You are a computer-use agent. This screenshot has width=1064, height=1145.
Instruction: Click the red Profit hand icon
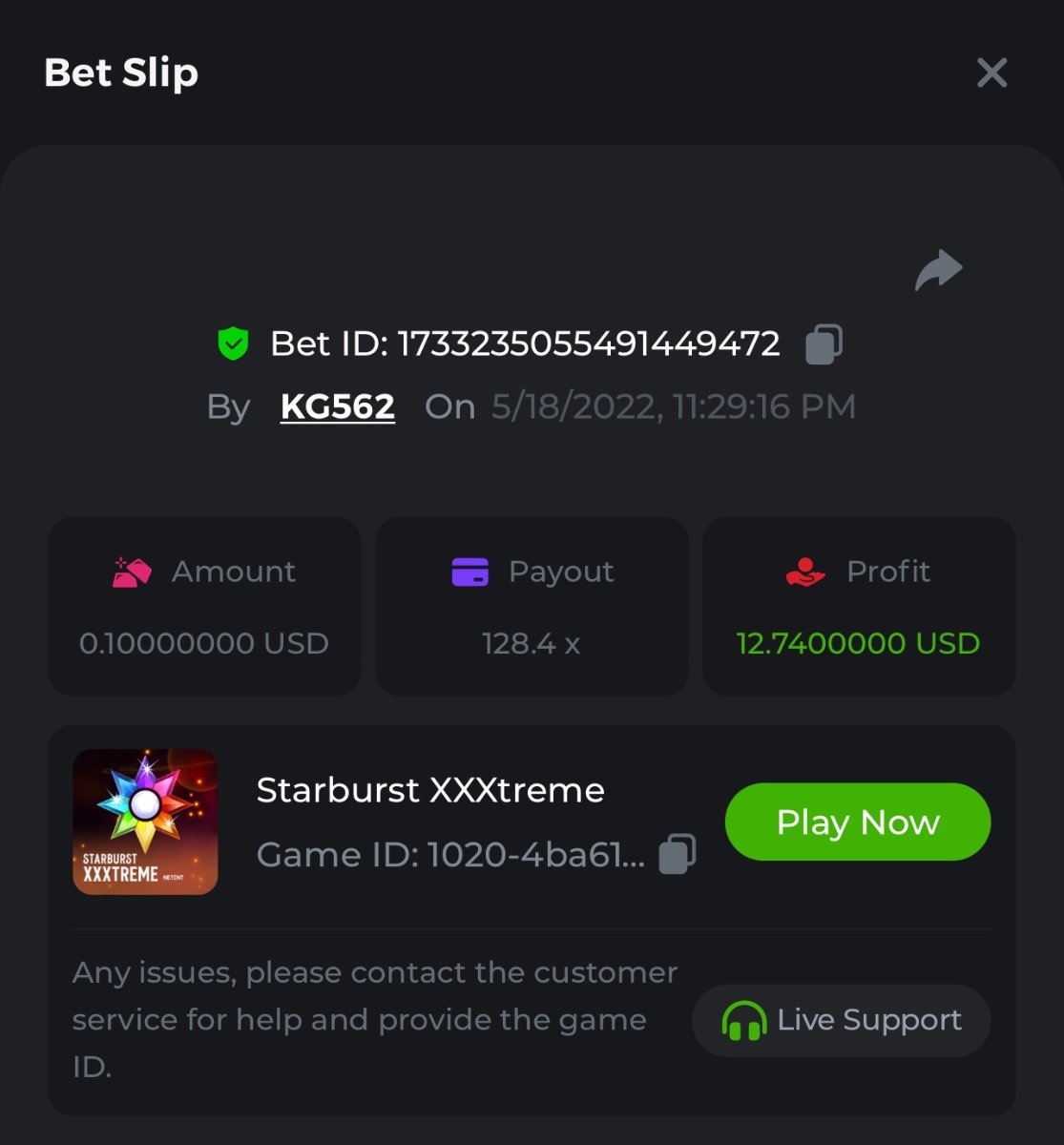[x=805, y=572]
